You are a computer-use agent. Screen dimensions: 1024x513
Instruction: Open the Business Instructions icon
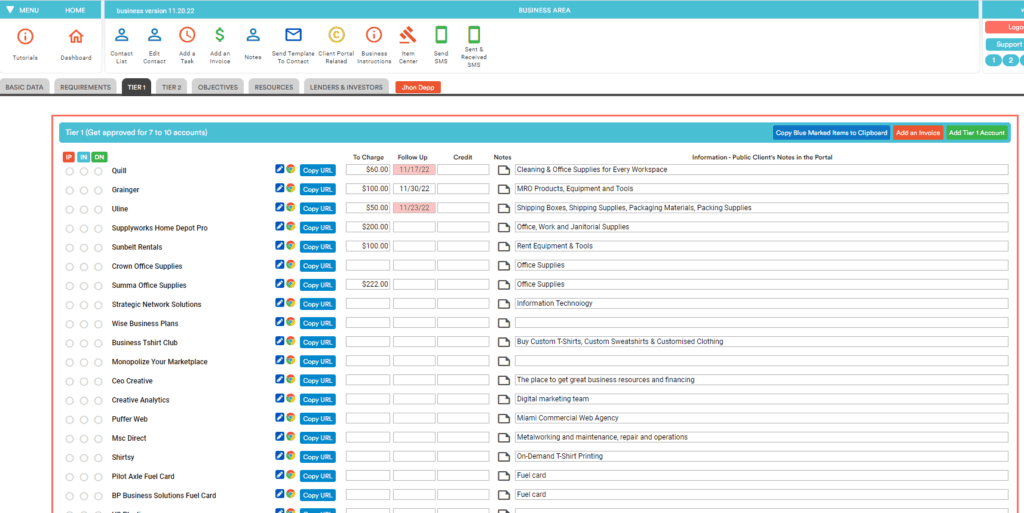(x=374, y=35)
